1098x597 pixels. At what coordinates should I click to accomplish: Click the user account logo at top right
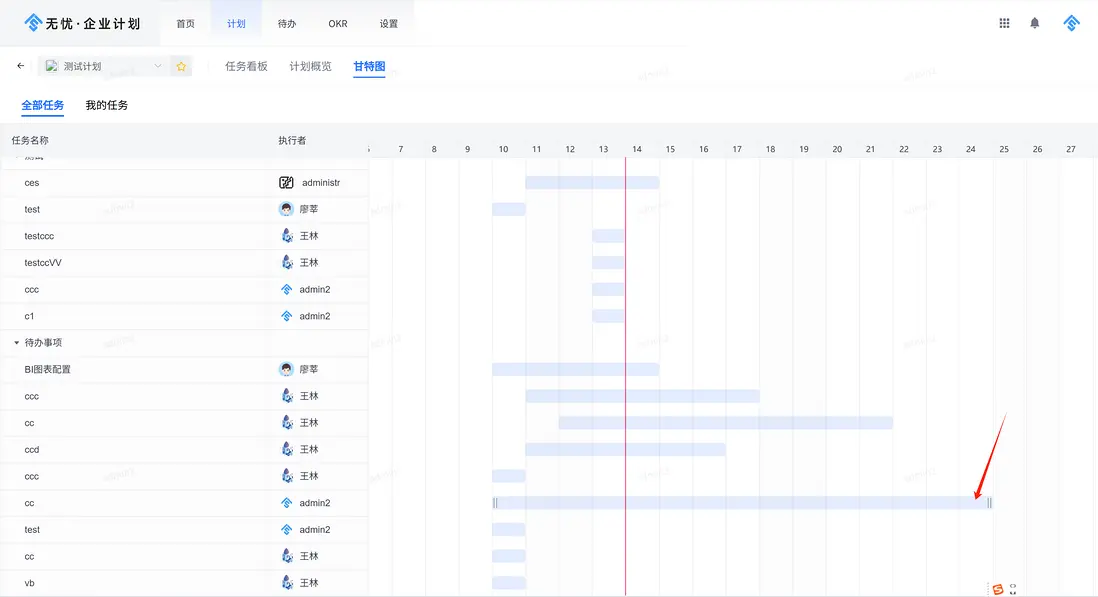(x=1071, y=23)
